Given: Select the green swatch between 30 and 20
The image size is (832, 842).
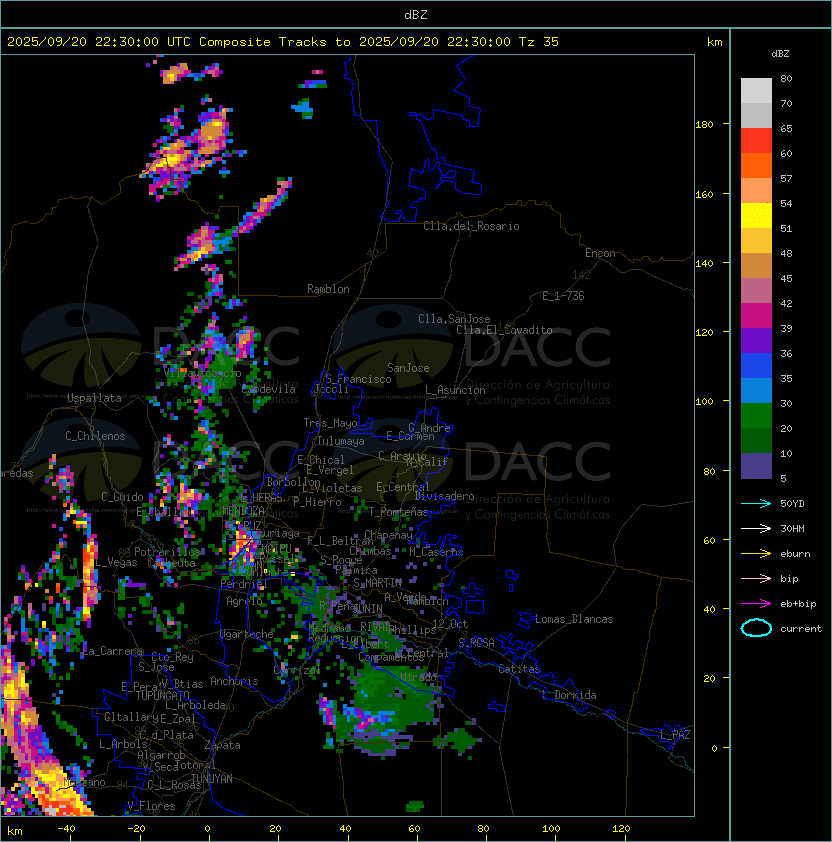Looking at the screenshot, I should [756, 416].
